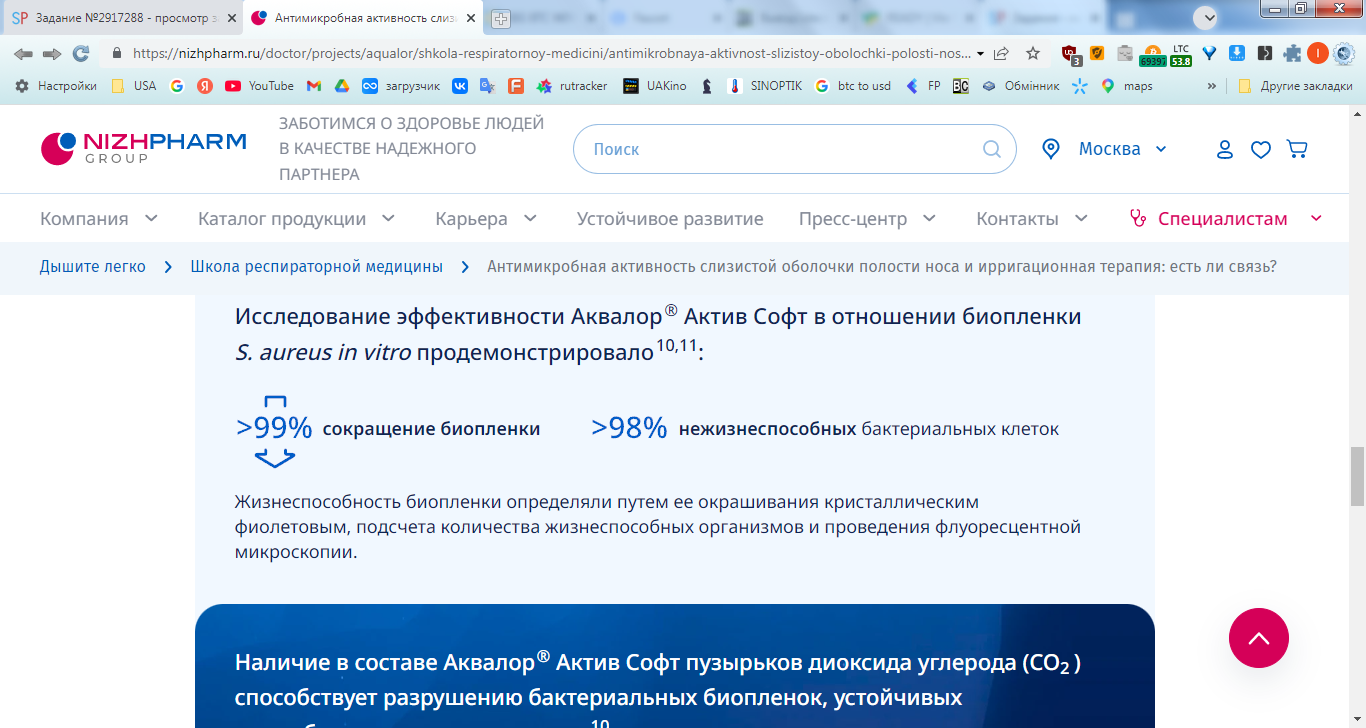Viewport: 1366px width, 728px height.
Task: Click the NIZHPHARM Group logo
Action: [143, 148]
